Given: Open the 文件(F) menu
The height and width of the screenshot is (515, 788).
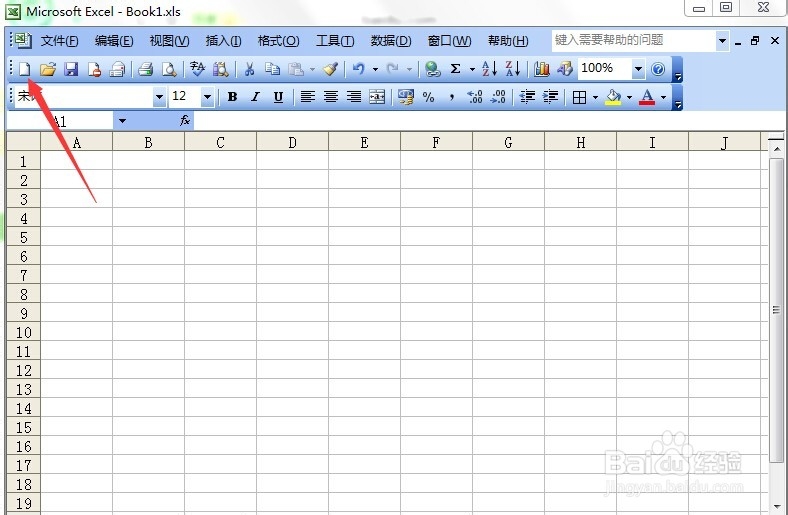Looking at the screenshot, I should click(x=59, y=41).
